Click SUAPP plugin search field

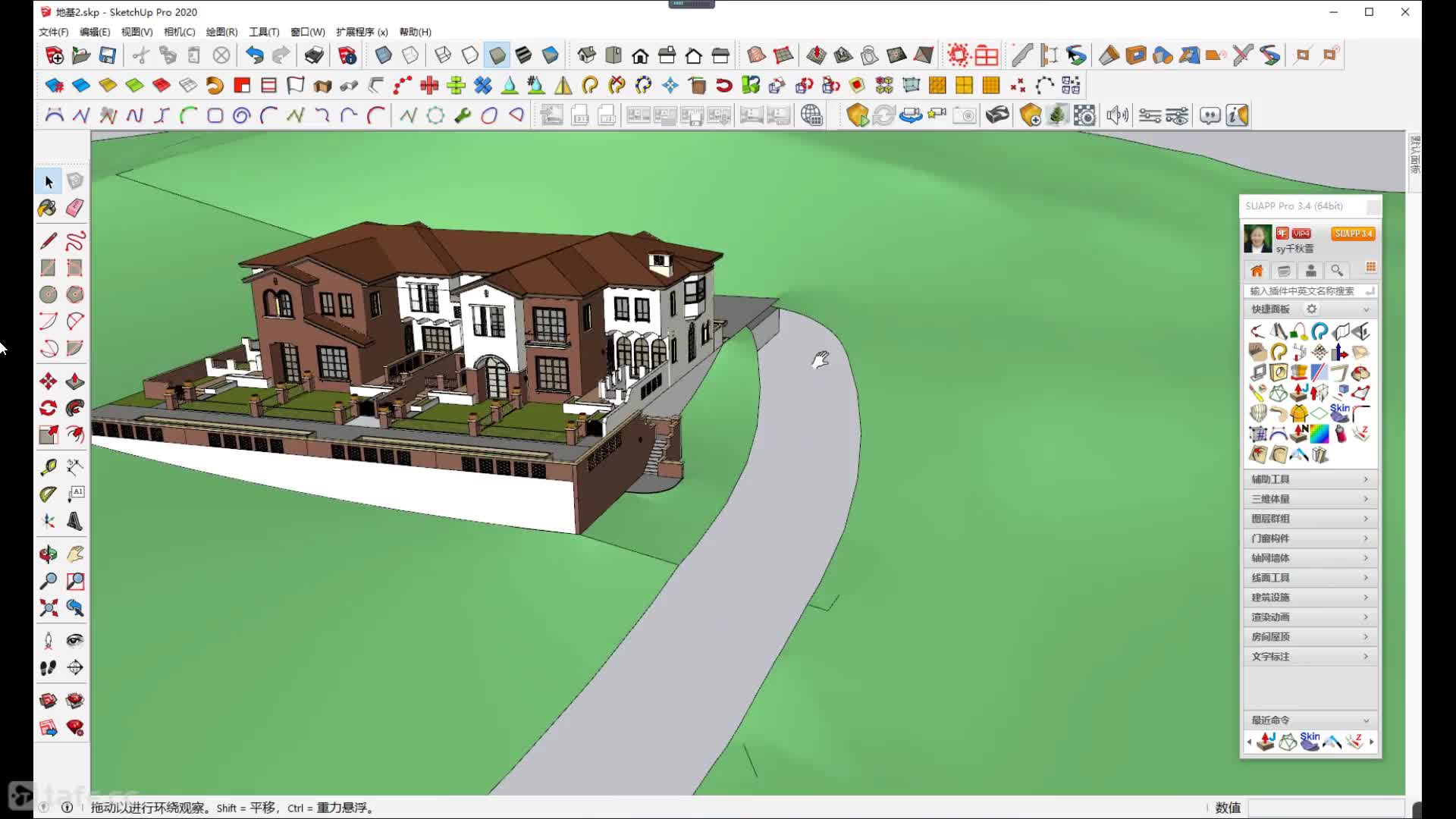click(x=1310, y=290)
